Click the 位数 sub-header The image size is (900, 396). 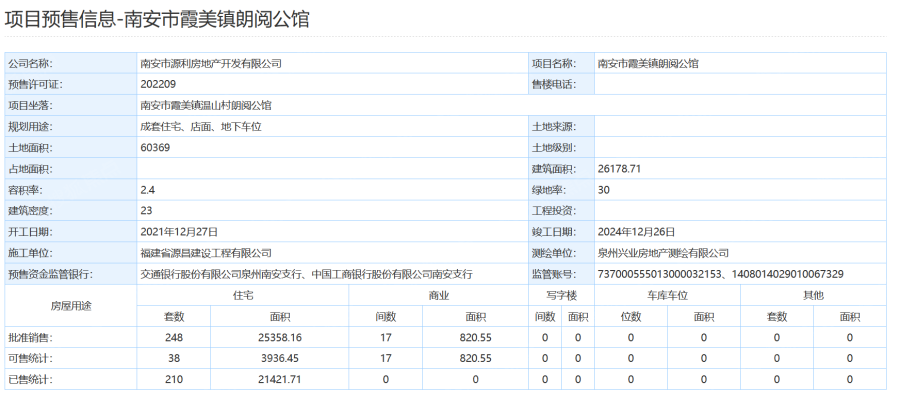tap(631, 317)
